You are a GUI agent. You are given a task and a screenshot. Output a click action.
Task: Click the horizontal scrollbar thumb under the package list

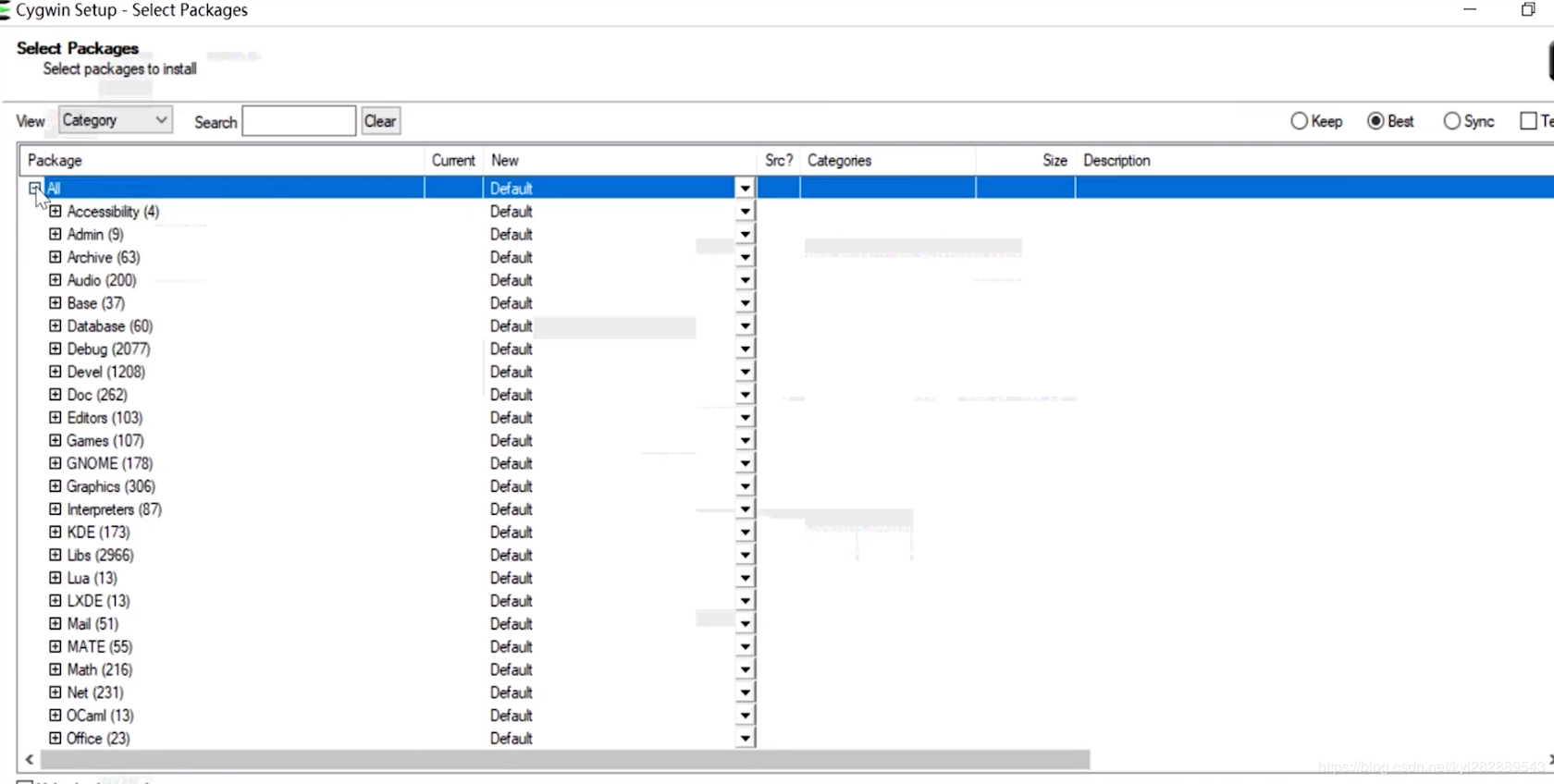(x=565, y=760)
